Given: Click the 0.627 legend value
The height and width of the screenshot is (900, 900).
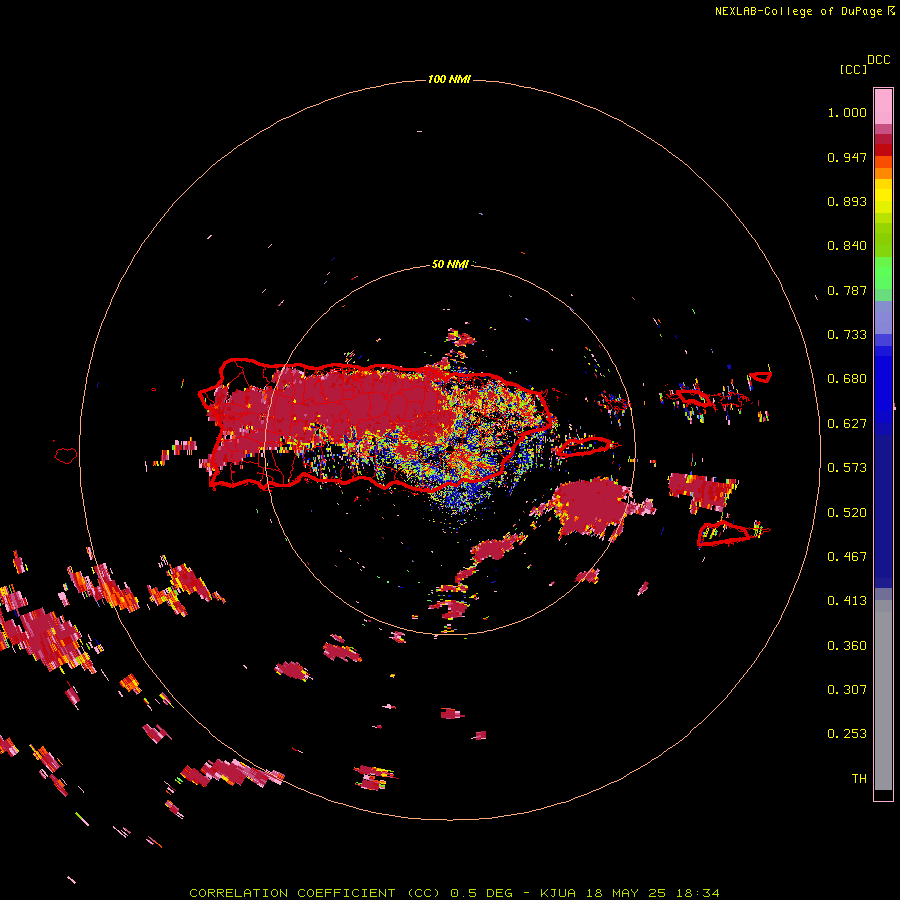Looking at the screenshot, I should 847,424.
